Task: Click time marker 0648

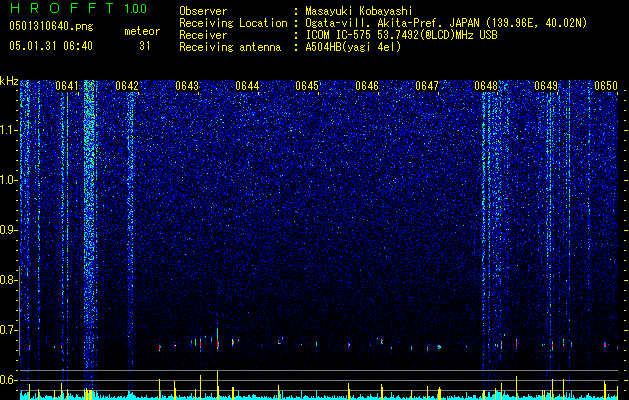Action: [x=486, y=86]
